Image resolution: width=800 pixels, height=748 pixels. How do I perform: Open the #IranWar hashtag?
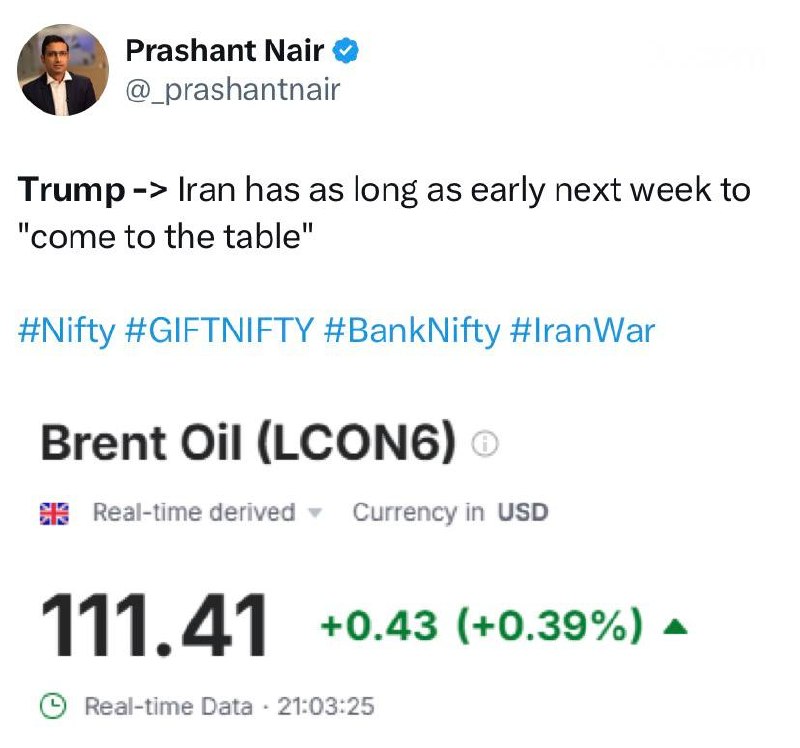[x=582, y=330]
